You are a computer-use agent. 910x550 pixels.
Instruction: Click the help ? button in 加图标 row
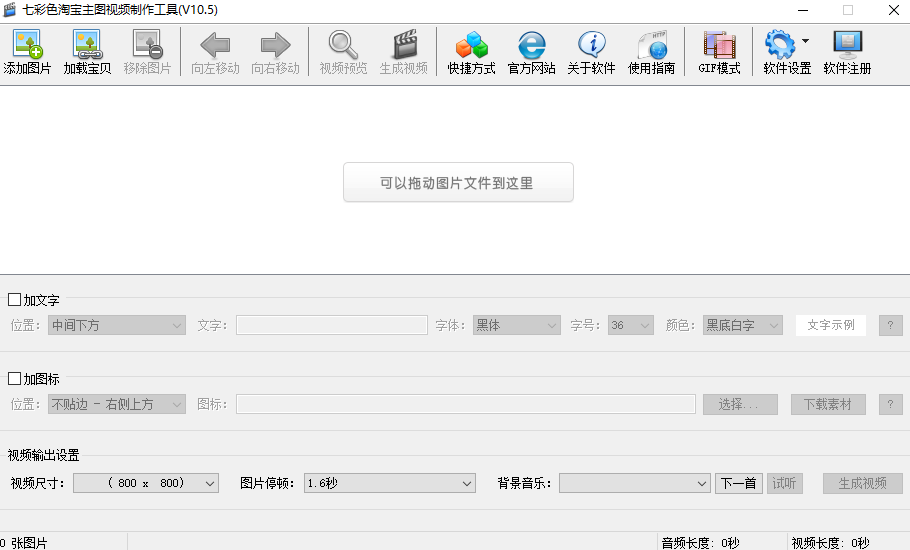point(891,404)
